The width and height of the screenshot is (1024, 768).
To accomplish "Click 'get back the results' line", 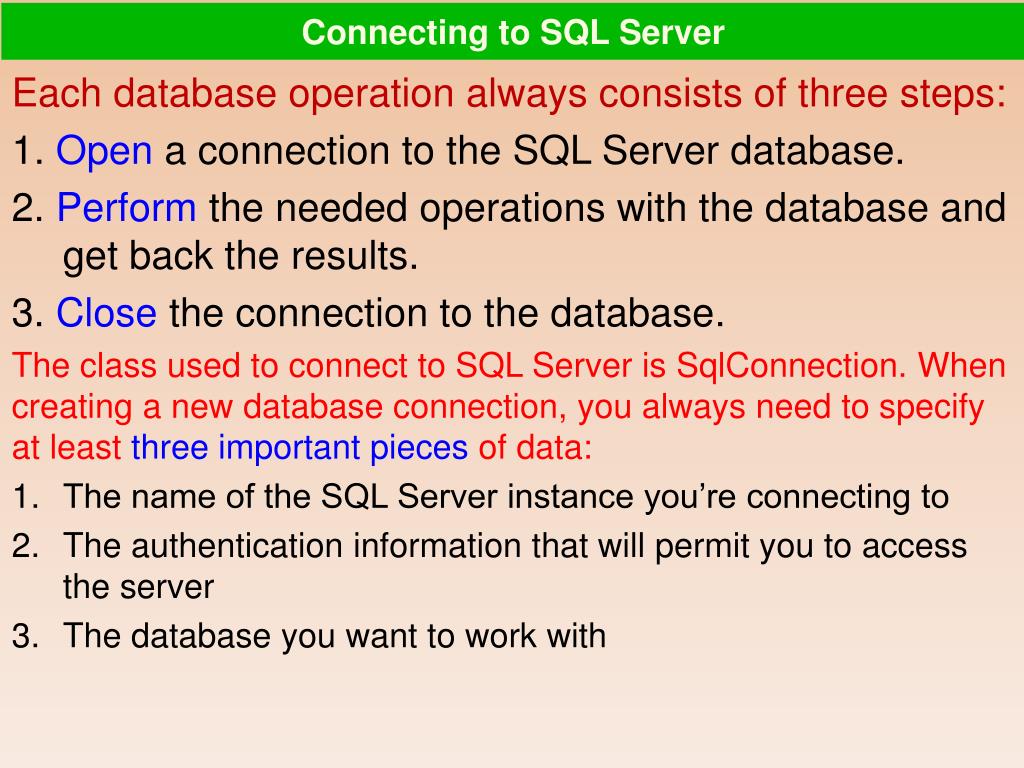I will [240, 256].
